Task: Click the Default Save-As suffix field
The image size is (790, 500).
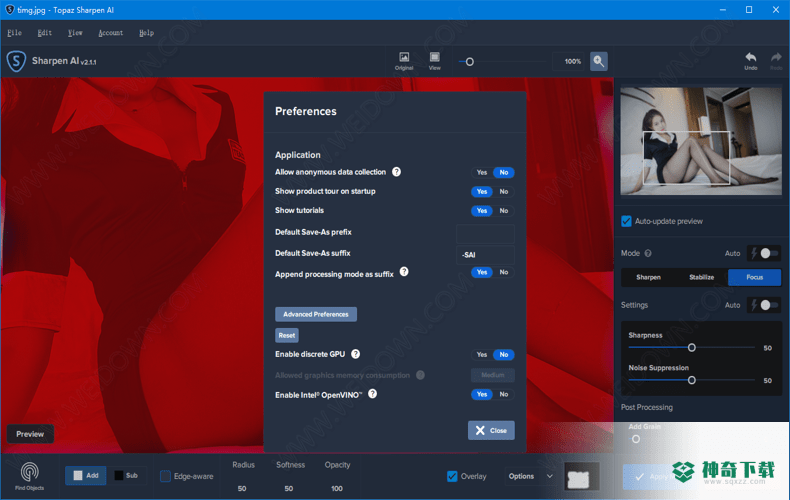Action: coord(485,255)
